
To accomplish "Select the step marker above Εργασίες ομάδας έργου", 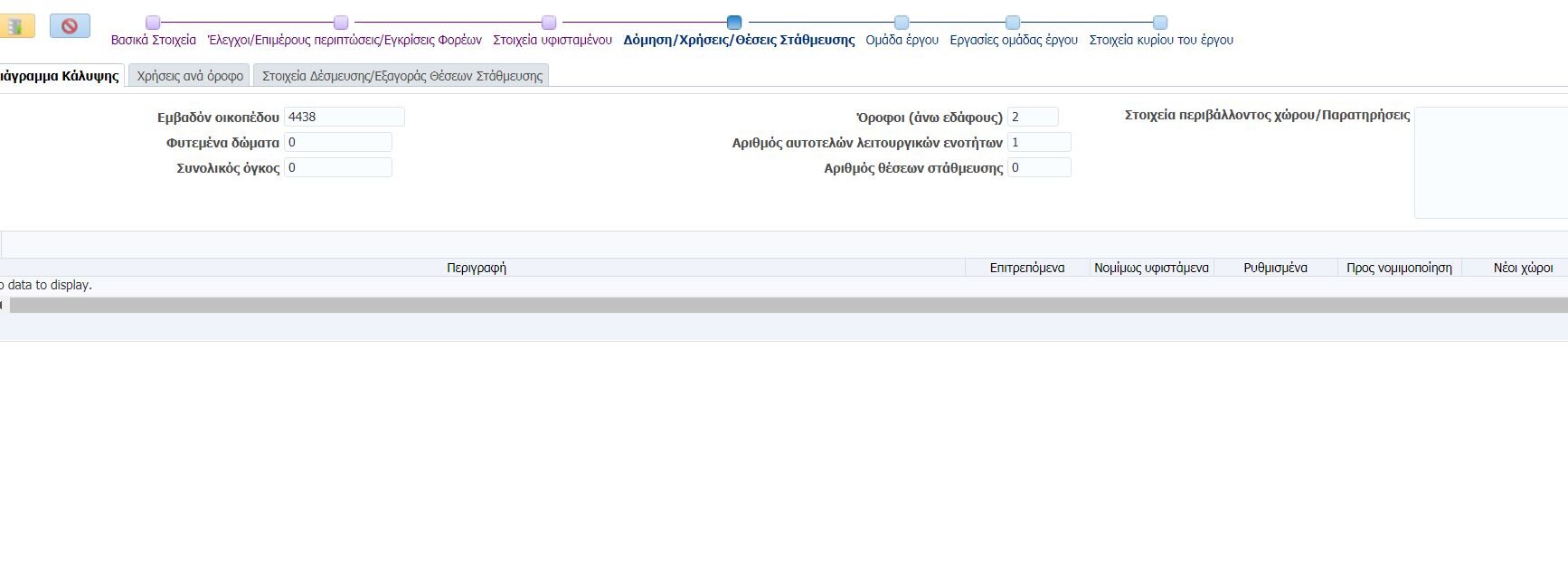I will pos(1013,23).
